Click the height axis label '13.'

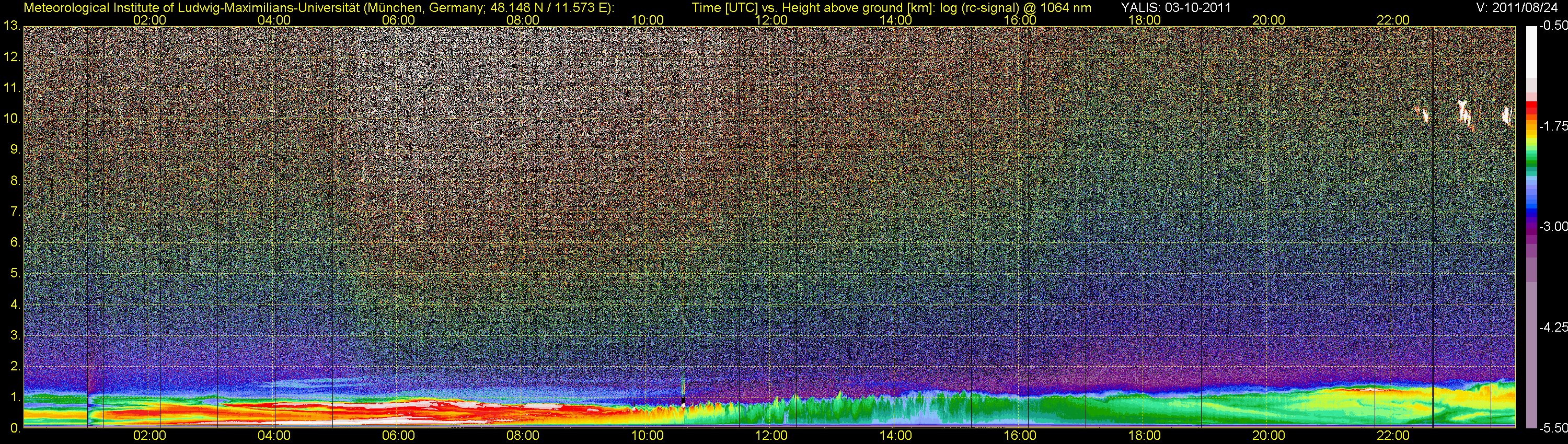click(11, 26)
